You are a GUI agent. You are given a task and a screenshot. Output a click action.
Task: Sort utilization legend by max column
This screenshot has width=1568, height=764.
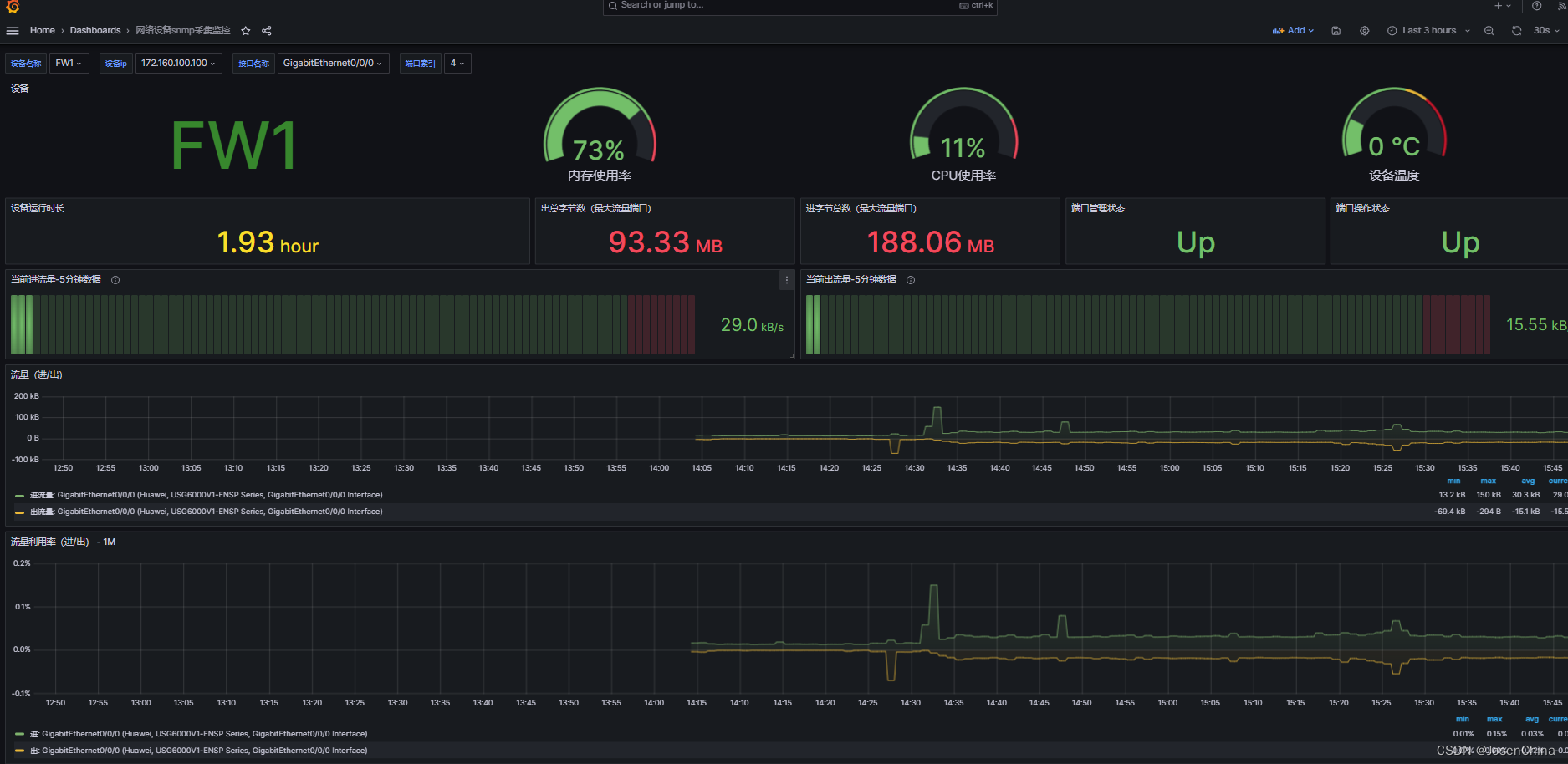(1494, 720)
